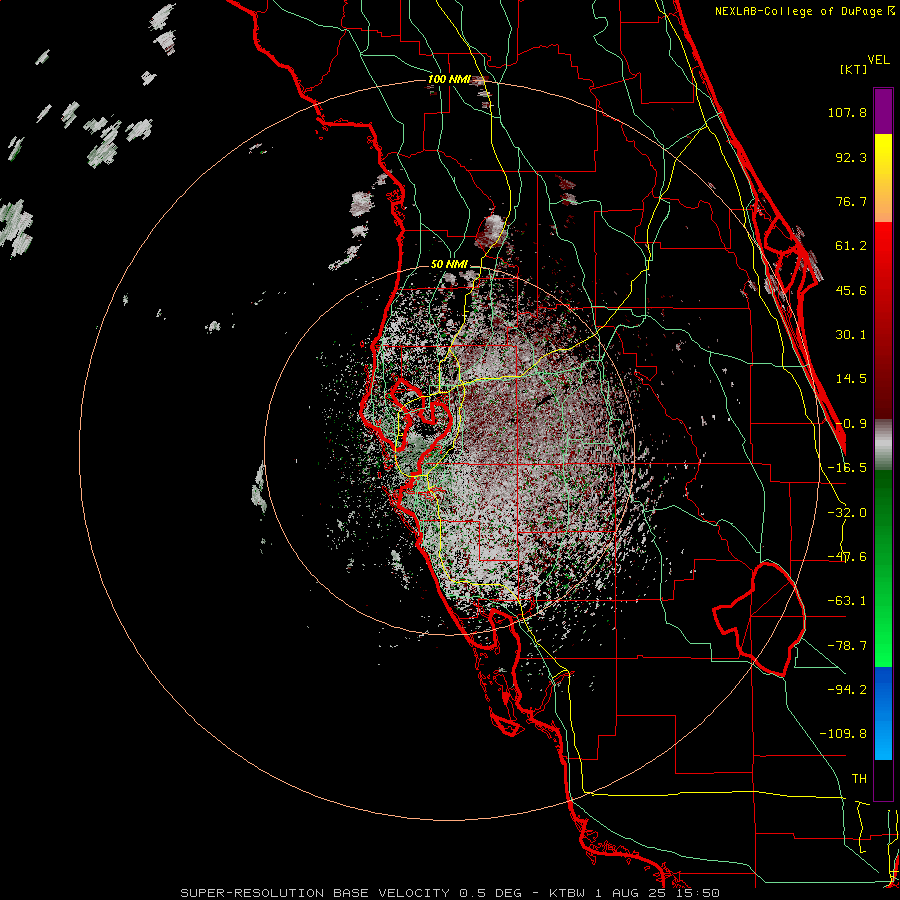Click the -109.8 velocity scale value
Screen dimensions: 900x900
tap(843, 734)
